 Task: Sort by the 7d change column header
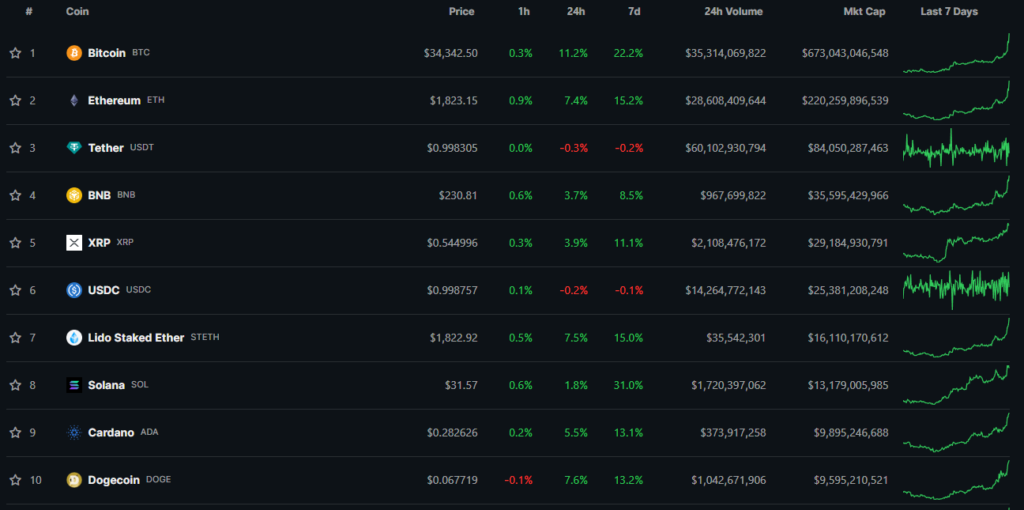point(634,12)
